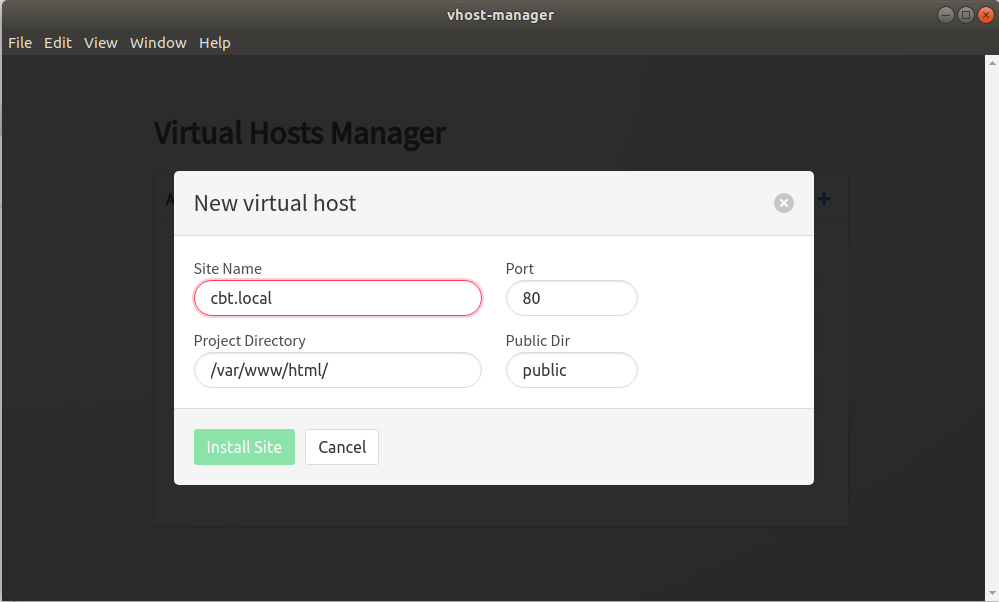Screen dimensions: 999x602
Task: Click the New virtual host title
Action: click(275, 203)
